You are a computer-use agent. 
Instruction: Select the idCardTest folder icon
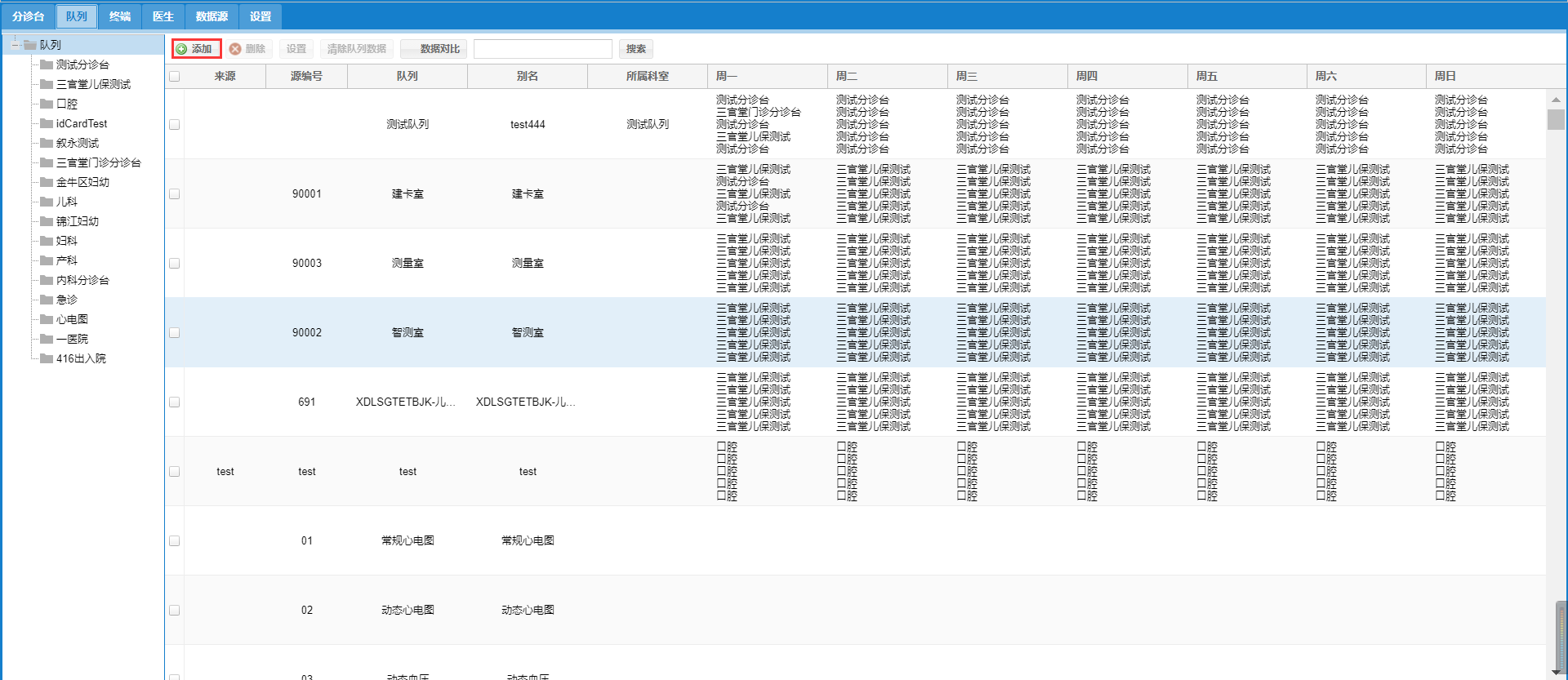pos(47,123)
